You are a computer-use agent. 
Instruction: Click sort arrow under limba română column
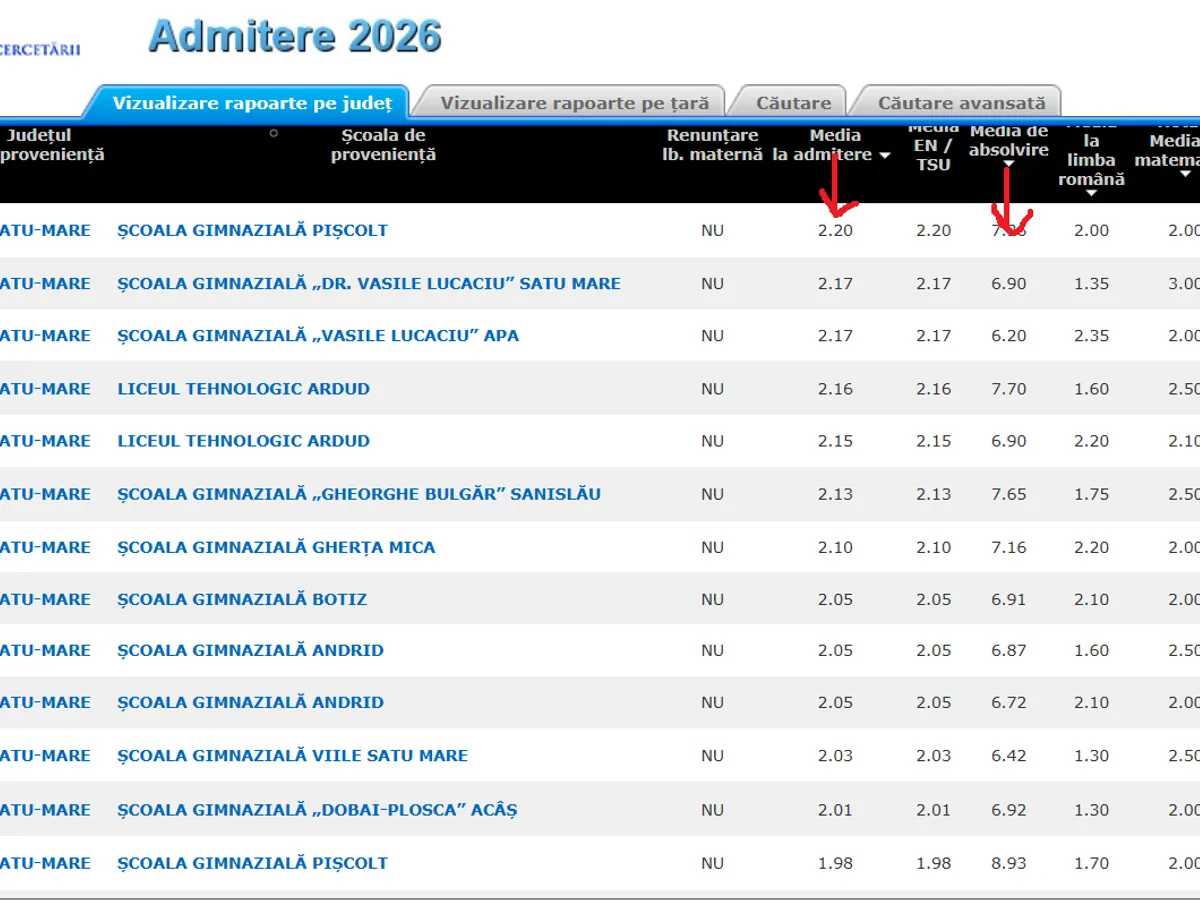[x=1091, y=194]
